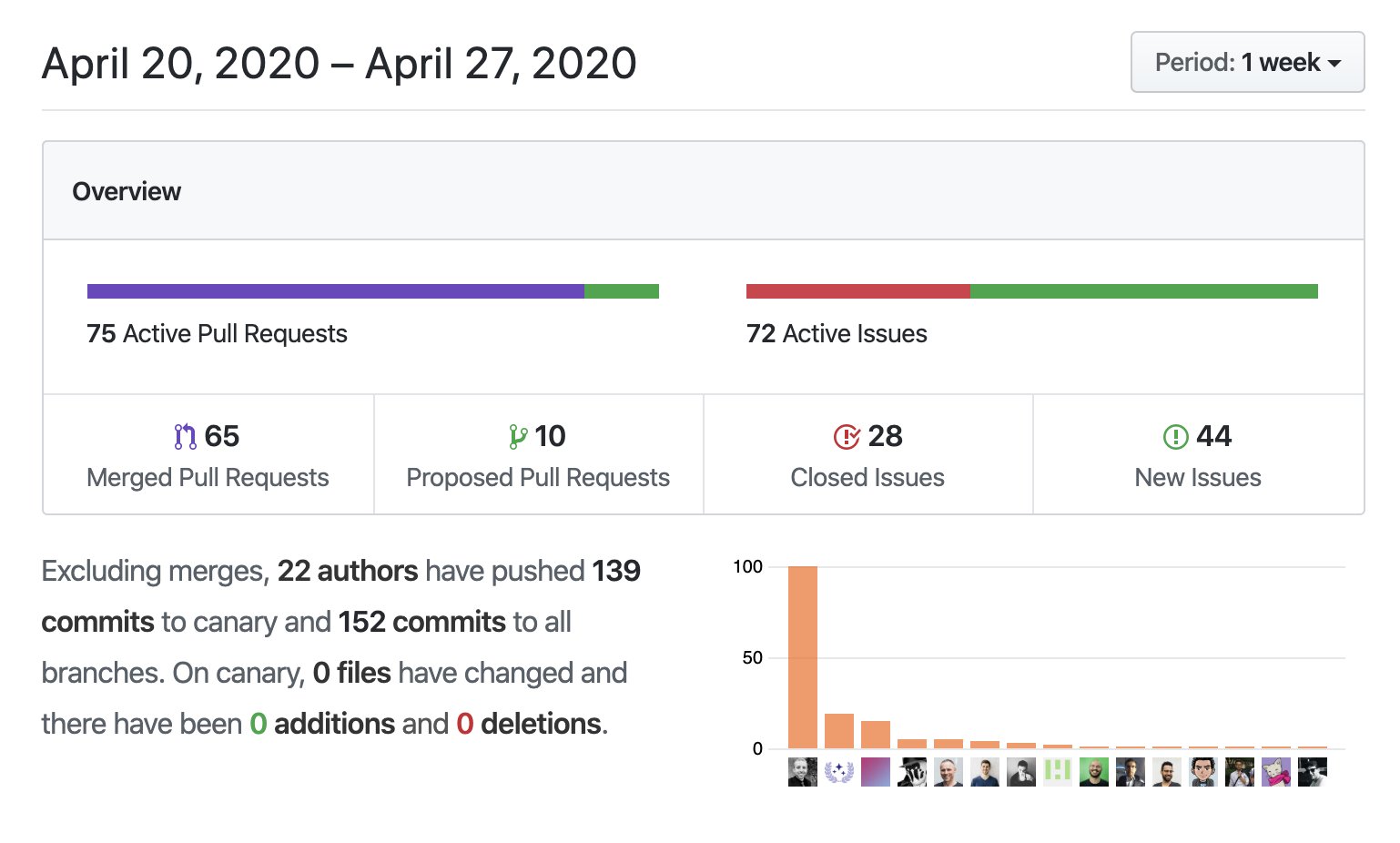Open the 65 Merged Pull Requests link
Screen dimensions: 1400x843
[x=208, y=455]
